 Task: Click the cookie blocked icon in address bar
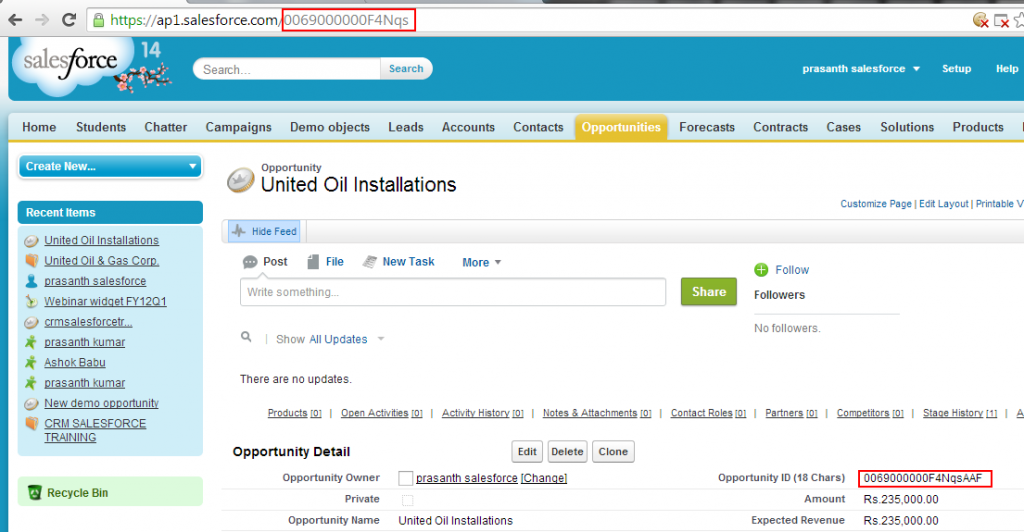tap(980, 20)
